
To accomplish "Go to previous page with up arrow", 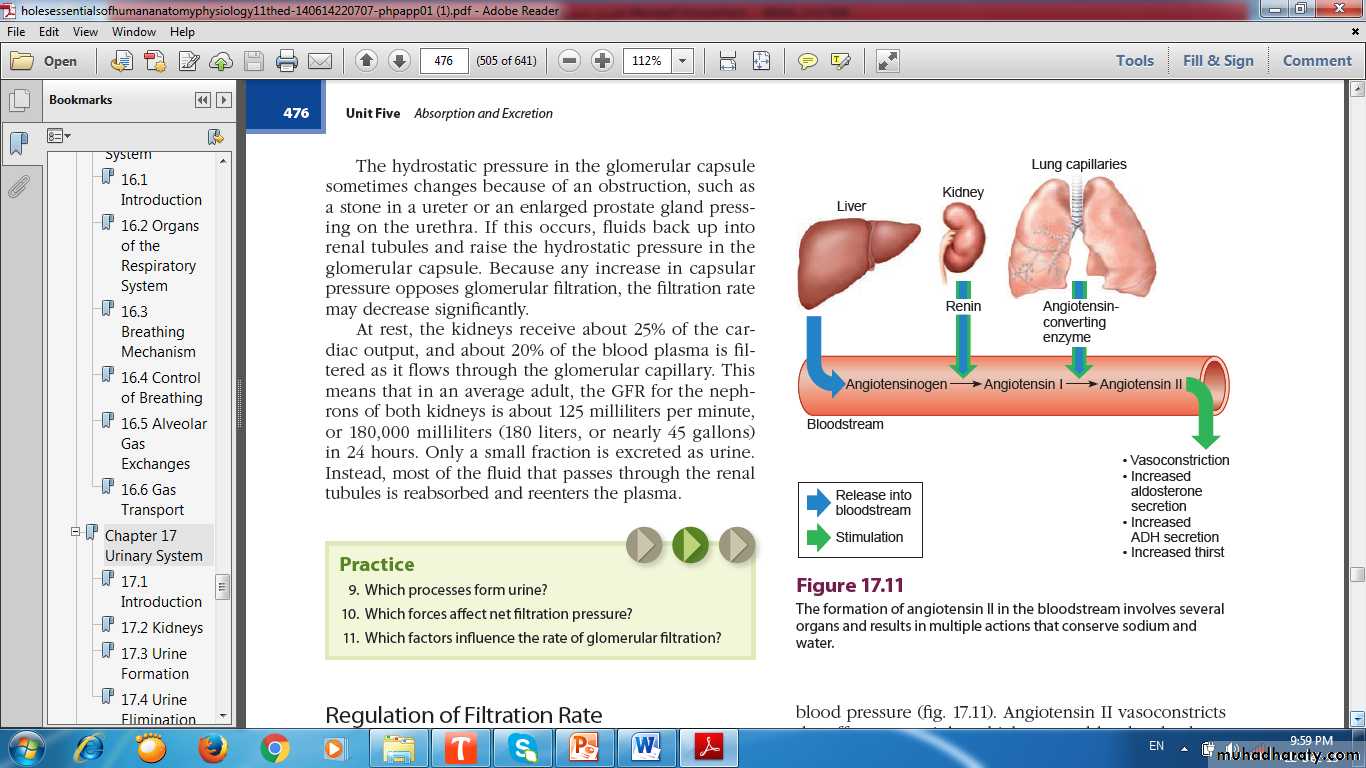I will point(366,61).
